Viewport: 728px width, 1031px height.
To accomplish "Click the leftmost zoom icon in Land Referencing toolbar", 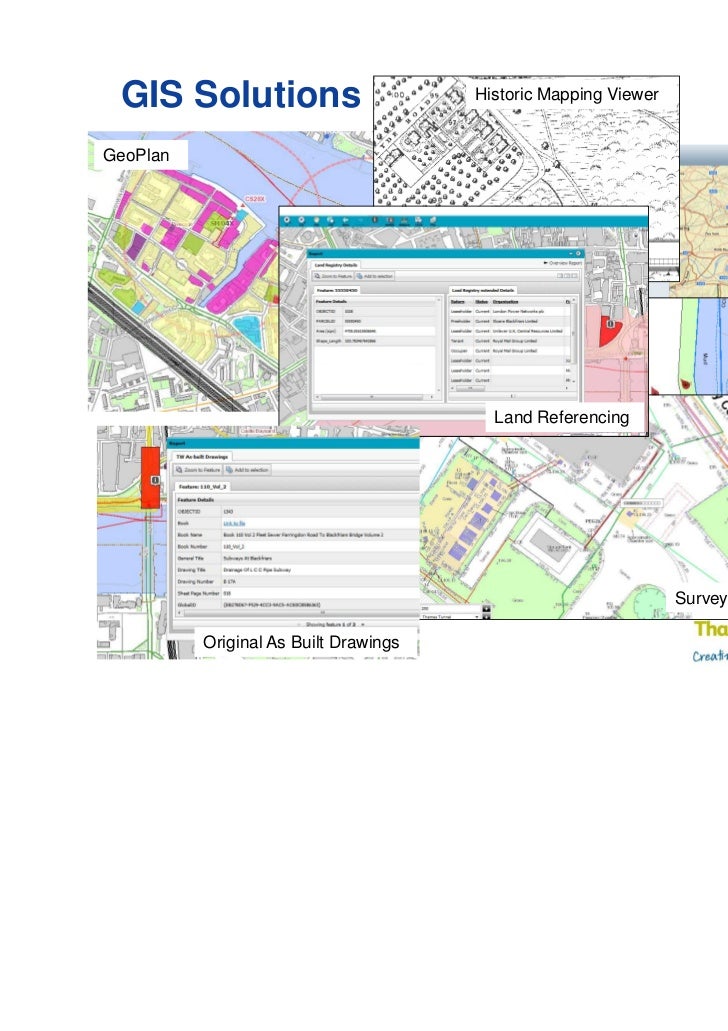I will pos(287,220).
